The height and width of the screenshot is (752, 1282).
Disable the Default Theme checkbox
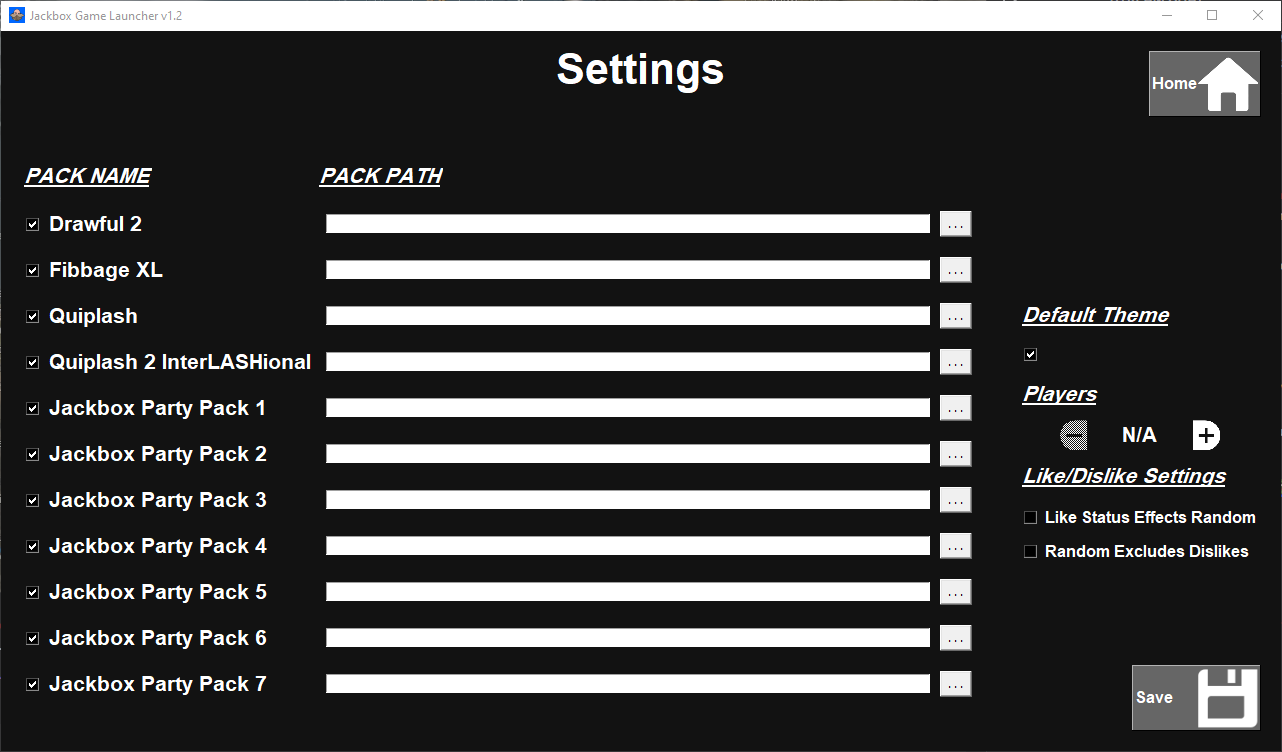[1030, 353]
